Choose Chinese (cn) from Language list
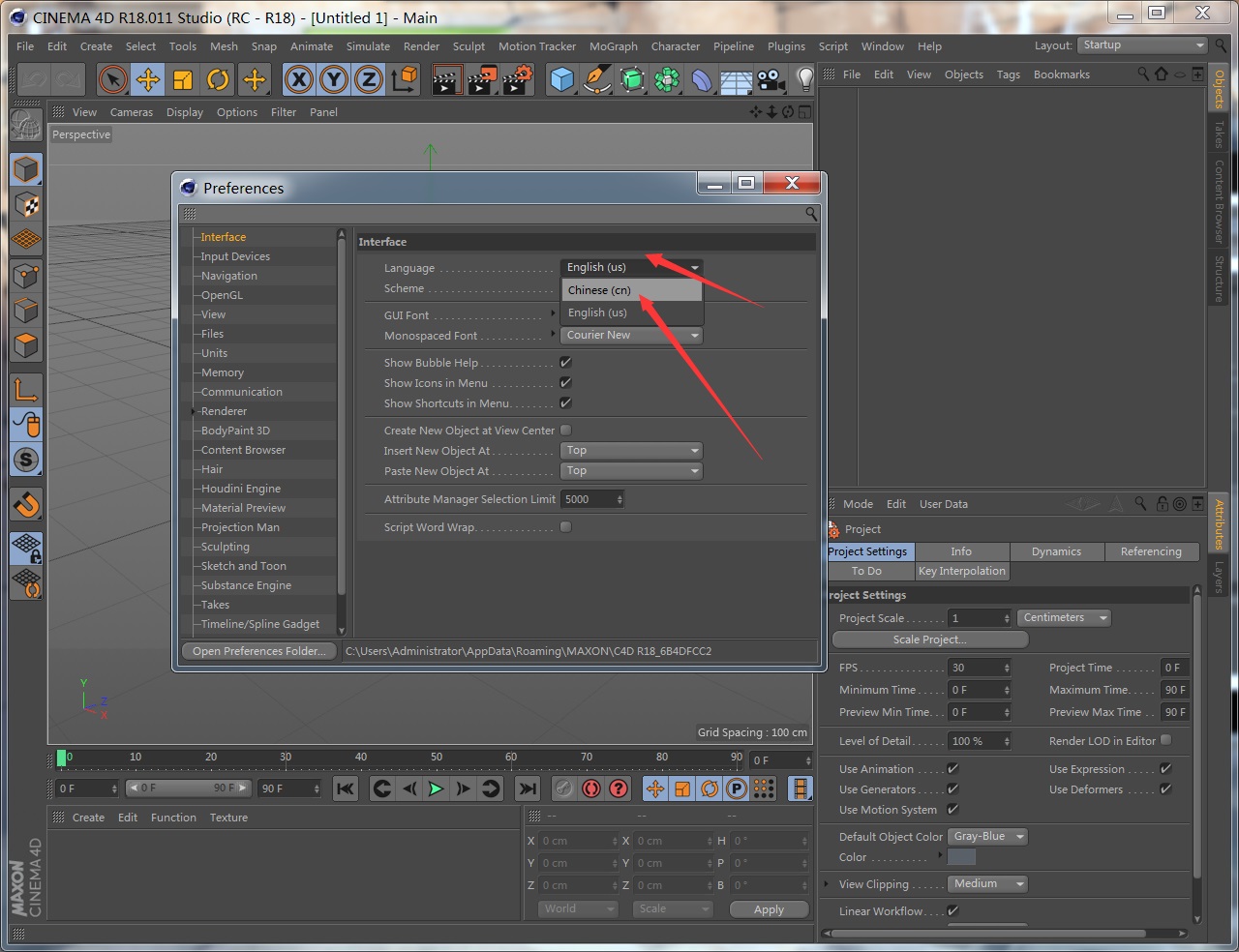 tap(632, 290)
